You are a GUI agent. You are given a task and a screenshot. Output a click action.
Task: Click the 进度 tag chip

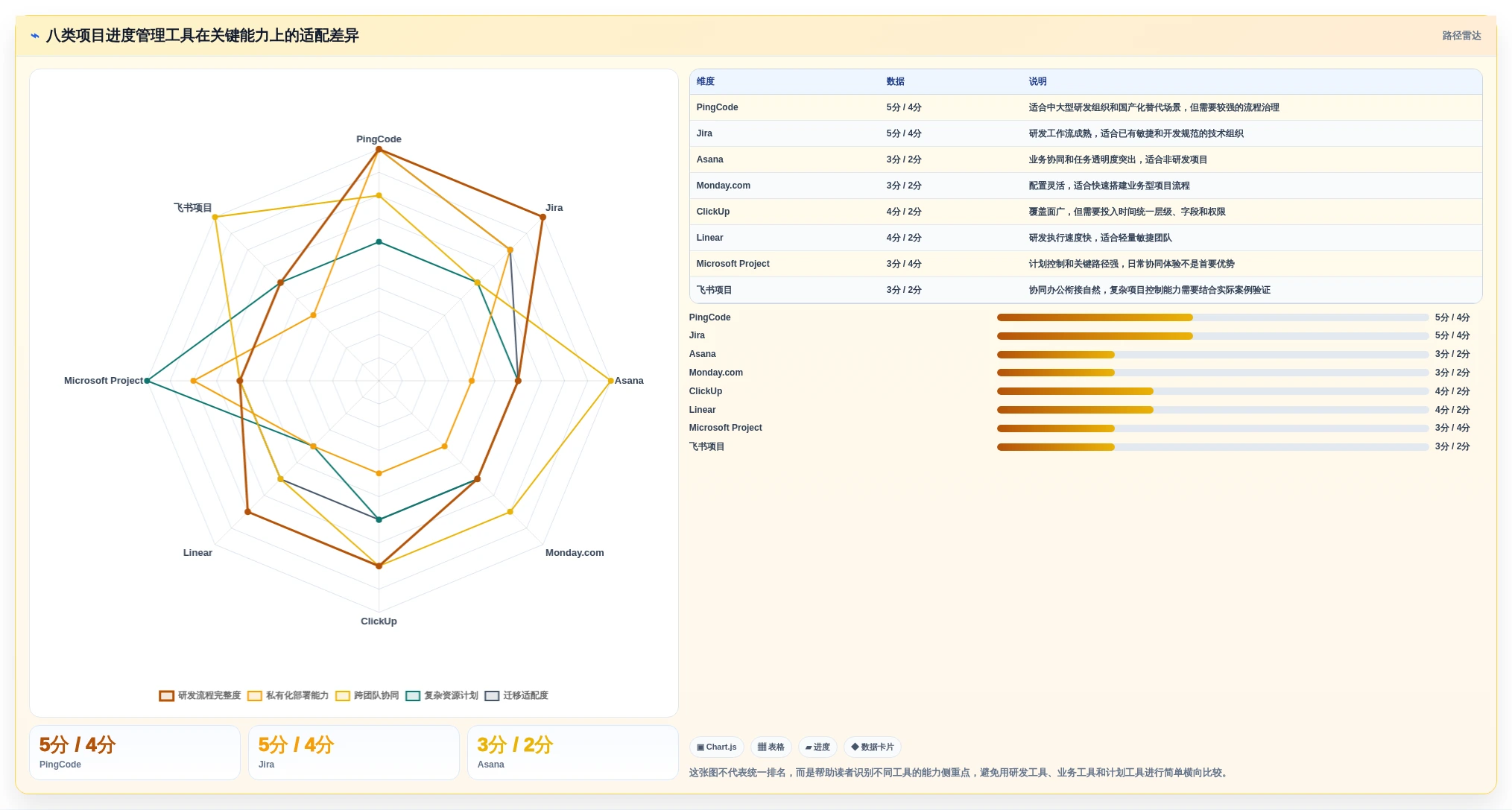tap(817, 747)
